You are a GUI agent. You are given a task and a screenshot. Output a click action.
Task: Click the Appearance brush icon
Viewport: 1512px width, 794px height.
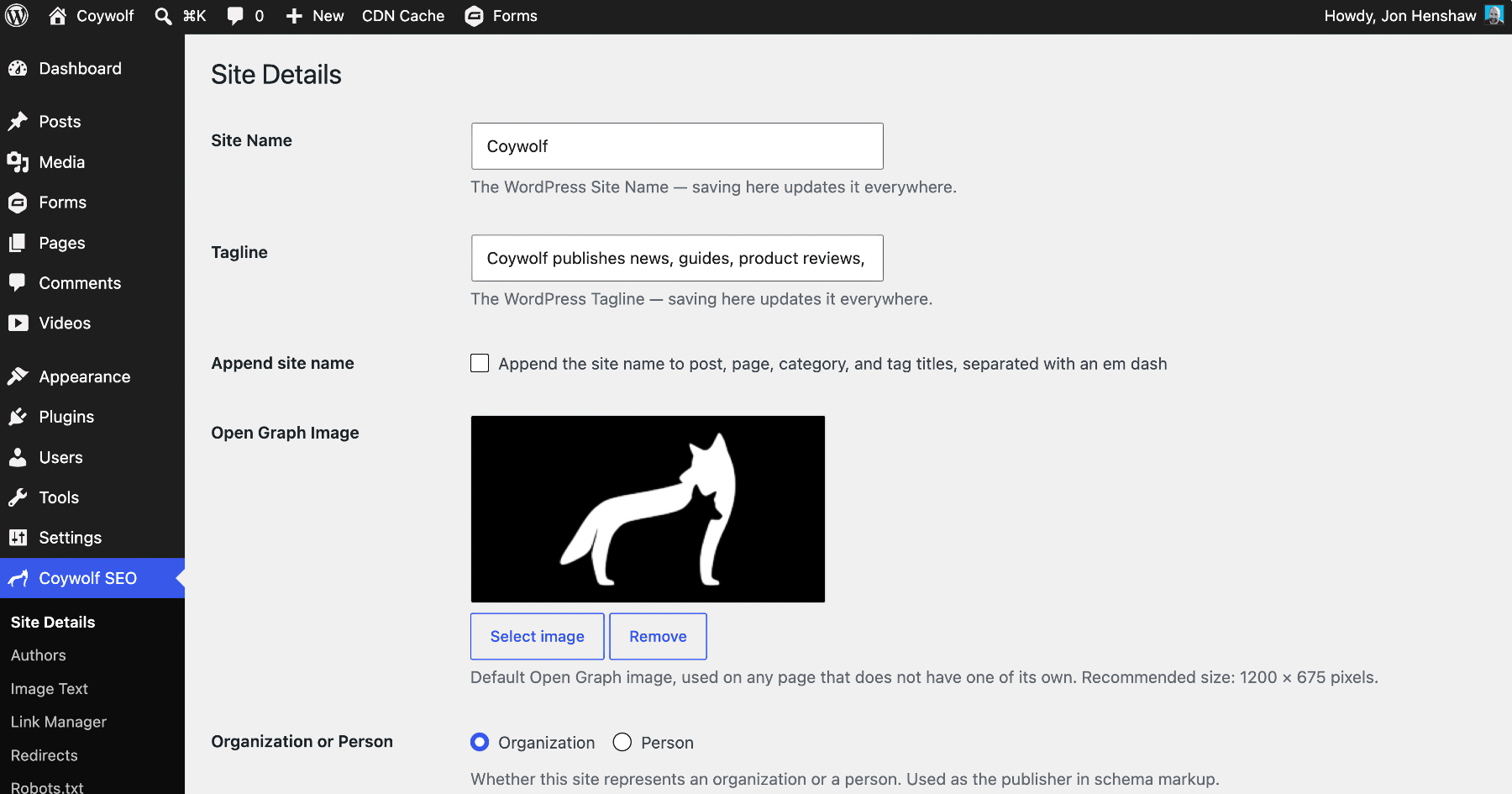18,376
